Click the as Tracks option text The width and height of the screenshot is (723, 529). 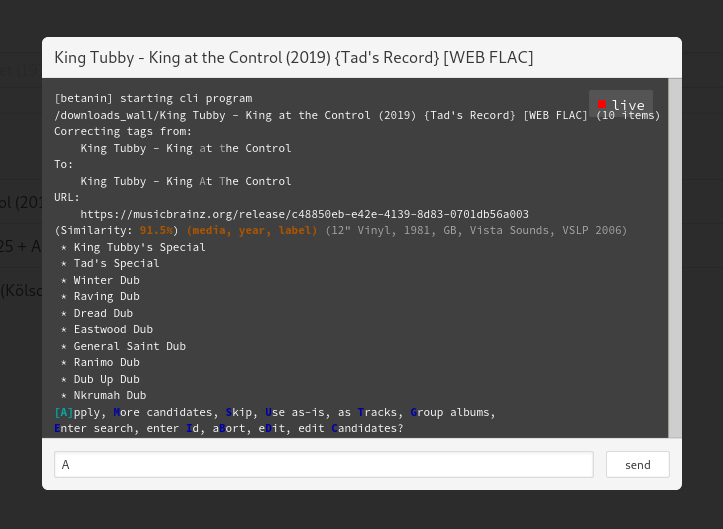[x=367, y=412]
